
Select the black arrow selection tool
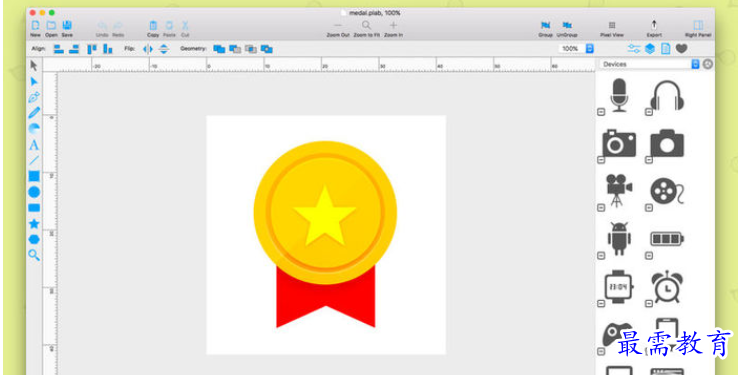(x=33, y=65)
